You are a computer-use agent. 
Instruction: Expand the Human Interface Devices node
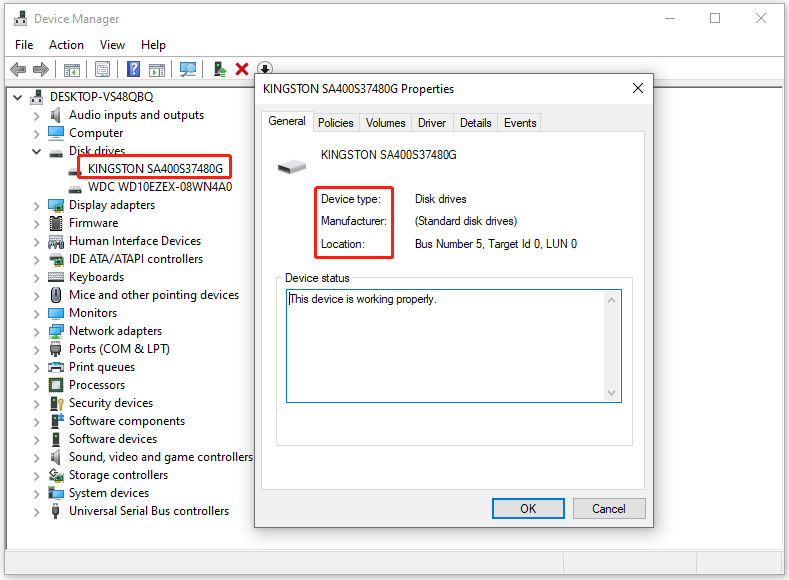tap(36, 242)
